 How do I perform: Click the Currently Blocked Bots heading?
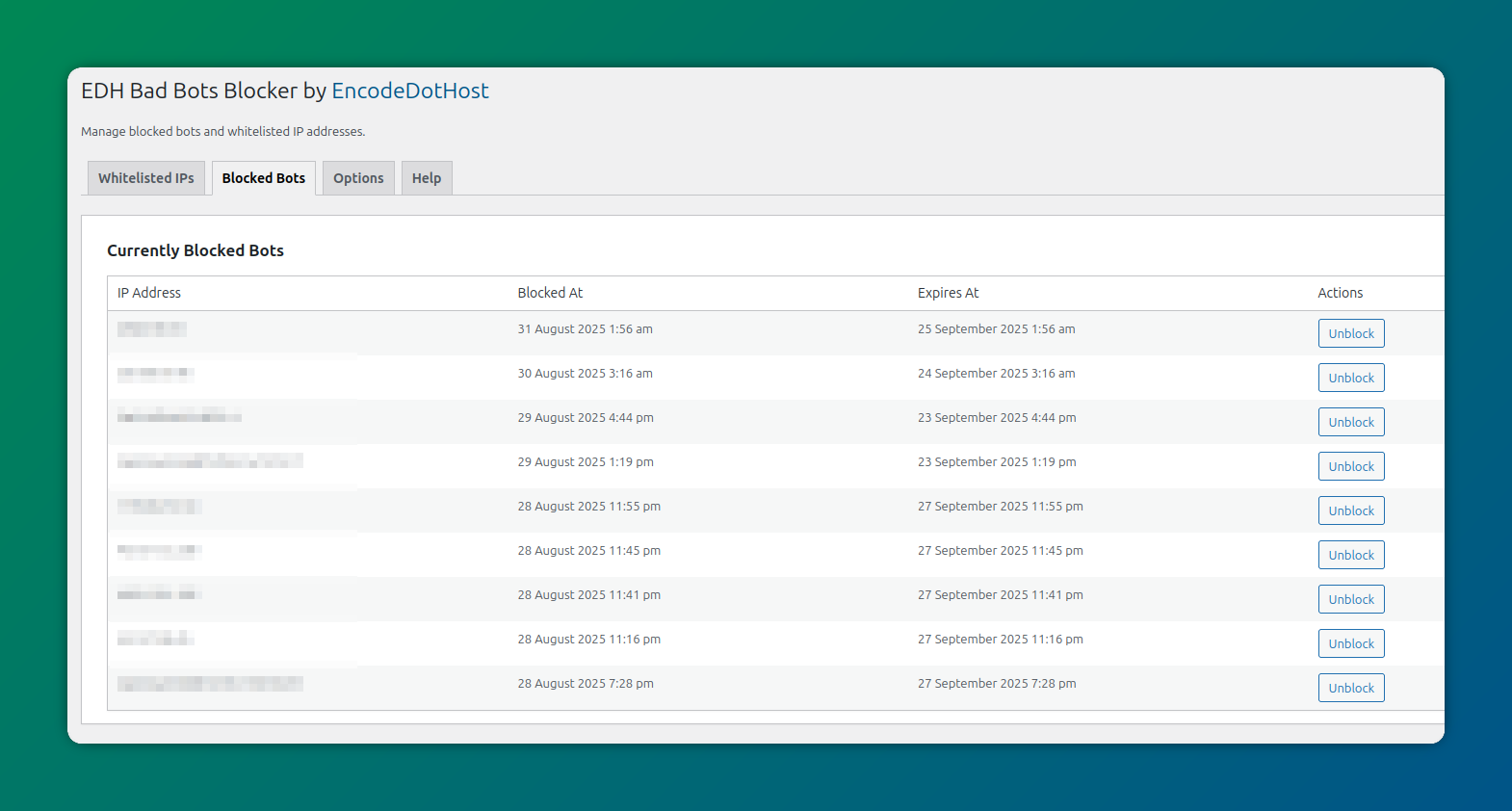[196, 250]
